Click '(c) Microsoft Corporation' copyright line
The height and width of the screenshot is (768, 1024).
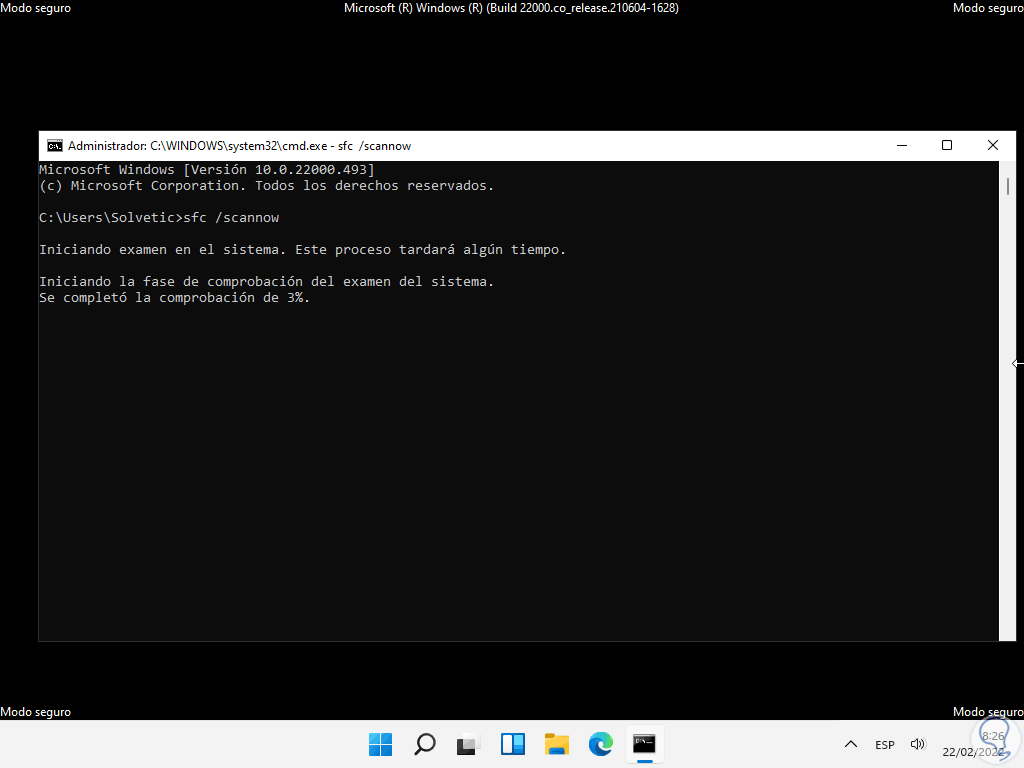(x=266, y=185)
